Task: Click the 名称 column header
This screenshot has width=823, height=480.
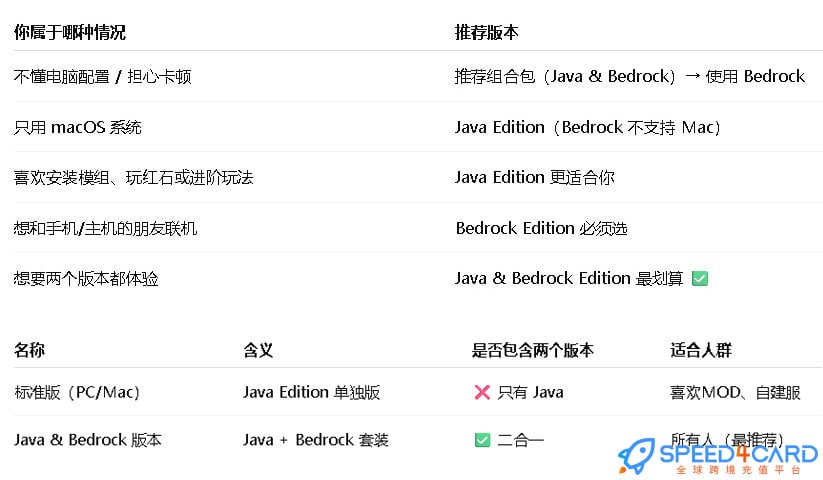Action: [29, 350]
